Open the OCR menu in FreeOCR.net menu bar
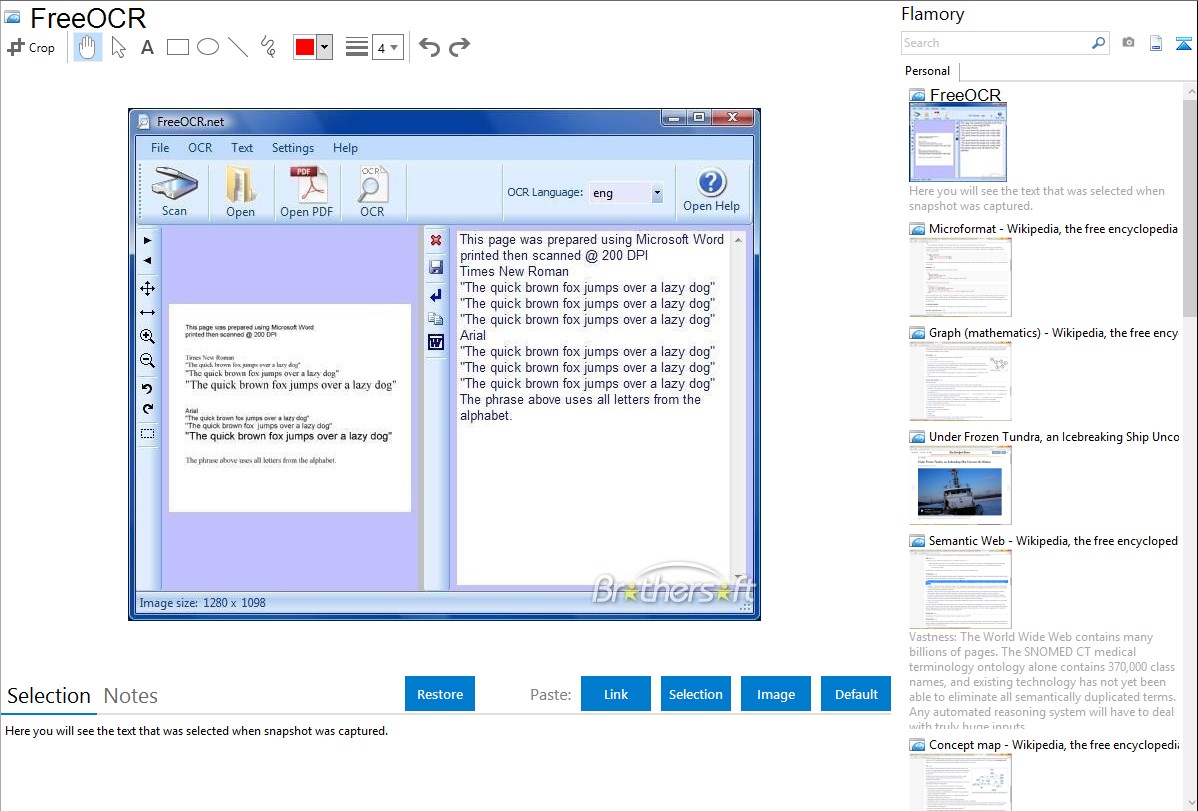The image size is (1198, 811). click(x=200, y=148)
